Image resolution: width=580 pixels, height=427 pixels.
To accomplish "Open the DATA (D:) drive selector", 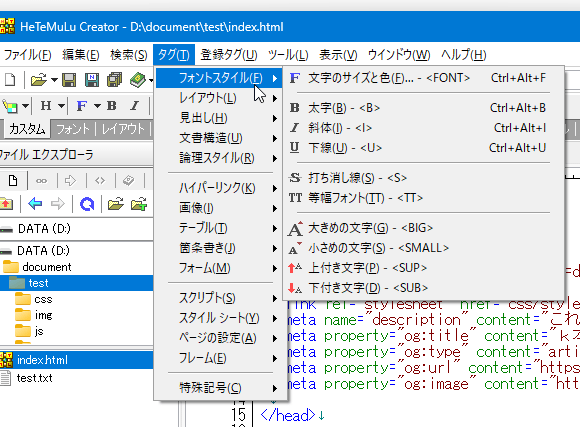I will point(77,229).
